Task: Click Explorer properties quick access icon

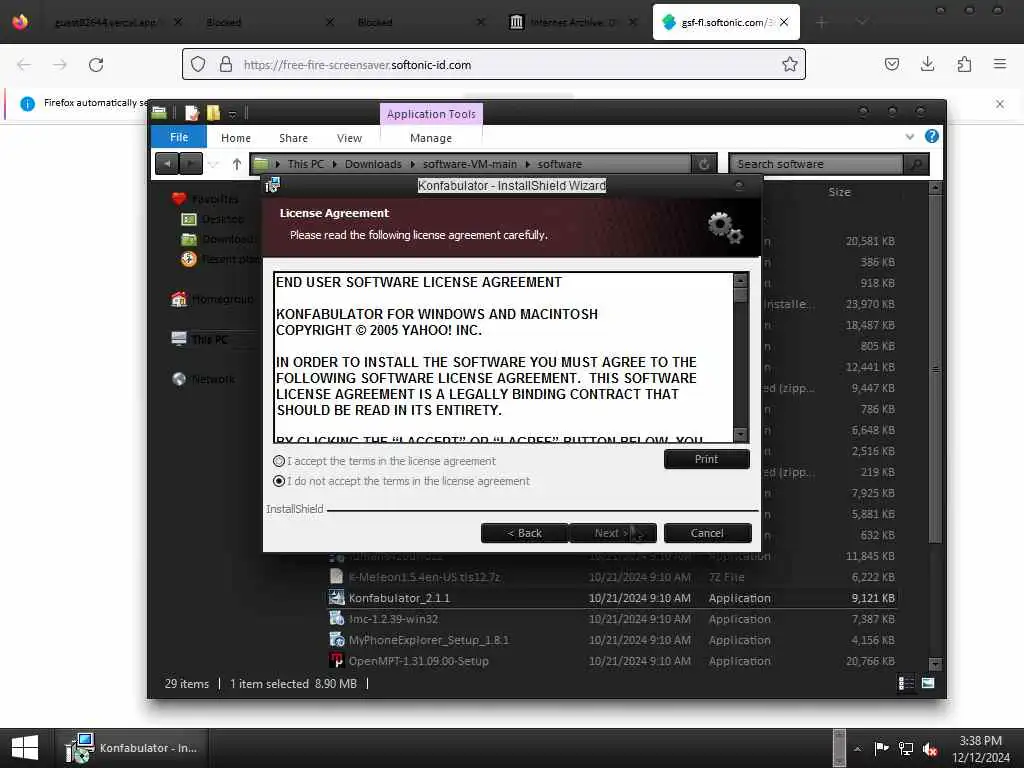Action: [192, 113]
